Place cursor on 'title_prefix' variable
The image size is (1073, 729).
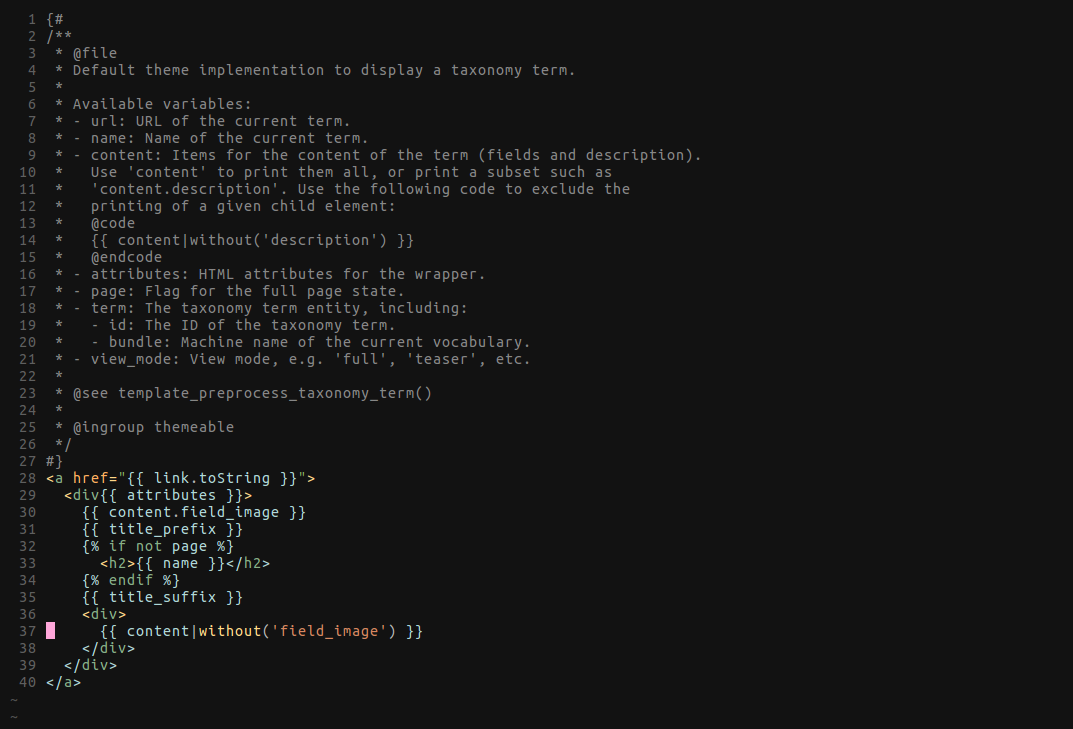162,529
